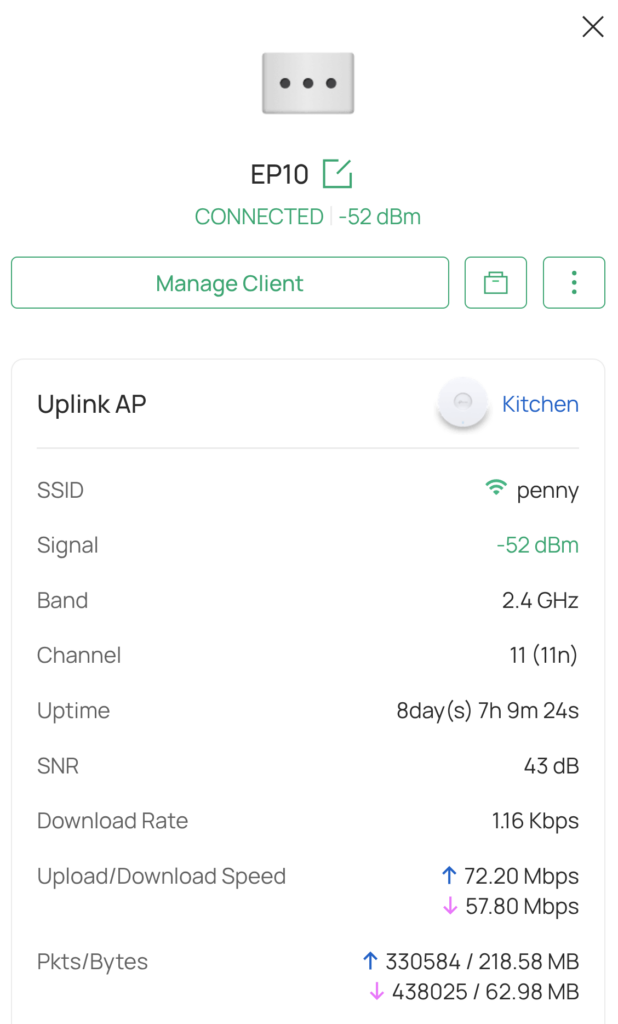The image size is (618, 1024).
Task: Click the Wi-Fi signal icon next to penny
Action: pos(496,489)
